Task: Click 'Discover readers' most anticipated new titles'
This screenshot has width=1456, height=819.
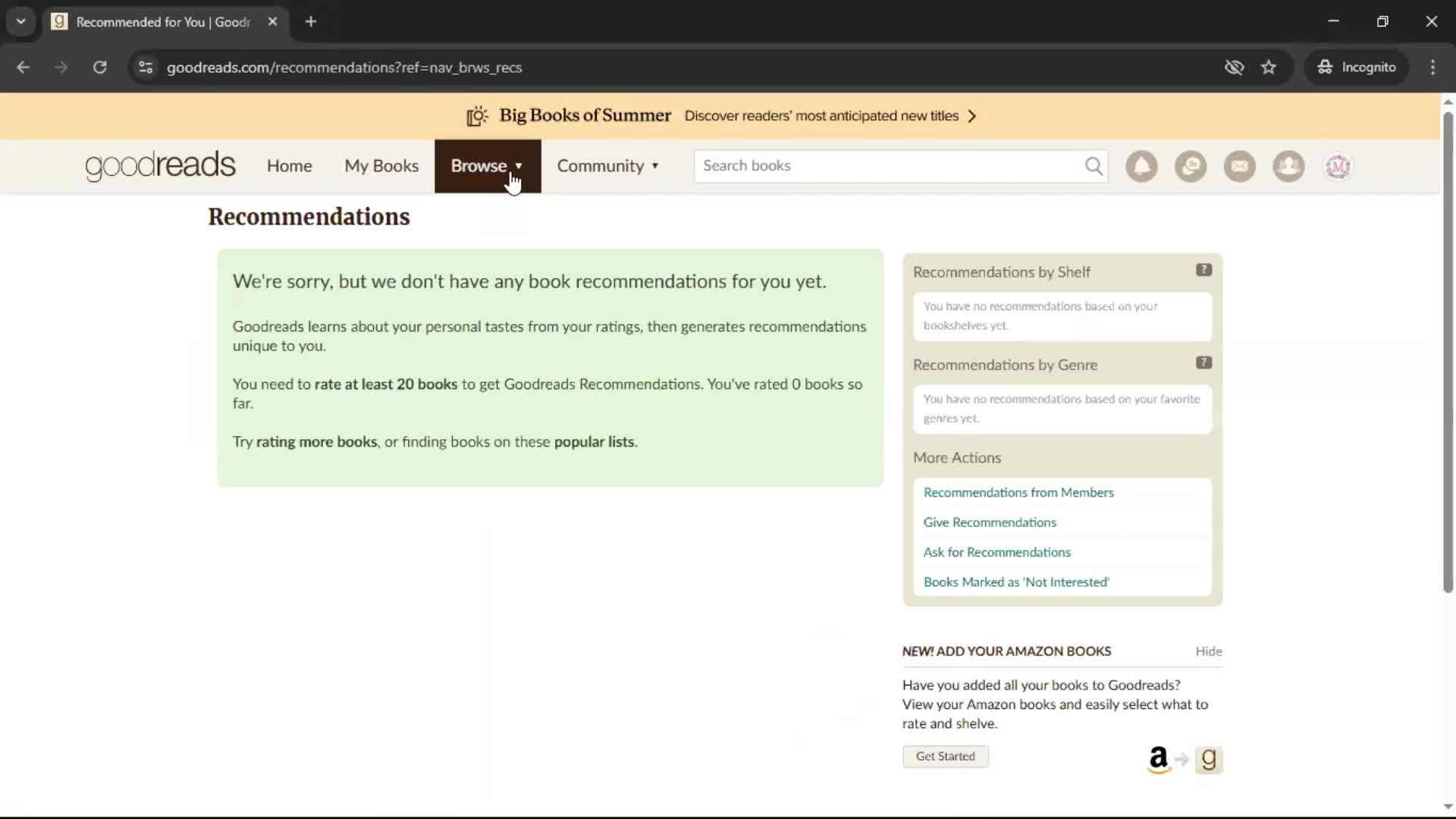Action: pos(821,116)
